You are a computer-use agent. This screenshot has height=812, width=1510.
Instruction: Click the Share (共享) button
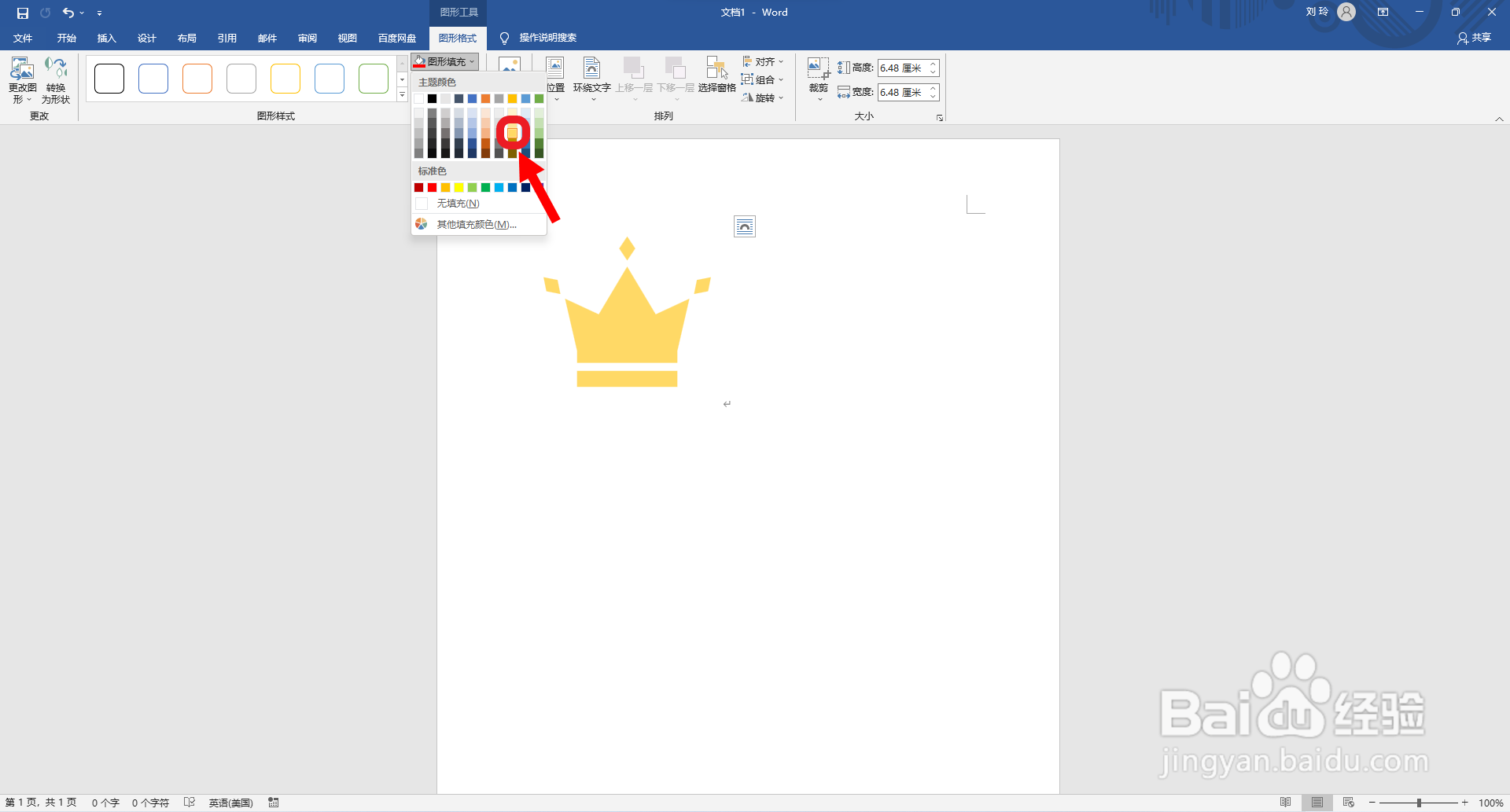pyautogui.click(x=1474, y=38)
